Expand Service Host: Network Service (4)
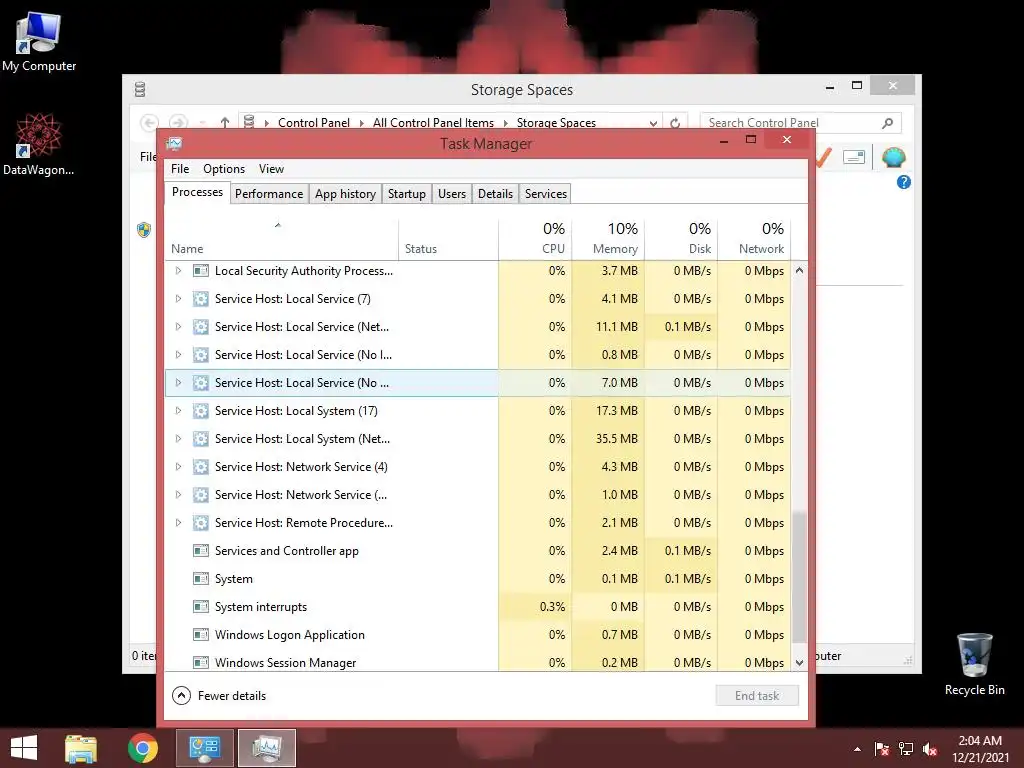1024x768 pixels. (178, 467)
